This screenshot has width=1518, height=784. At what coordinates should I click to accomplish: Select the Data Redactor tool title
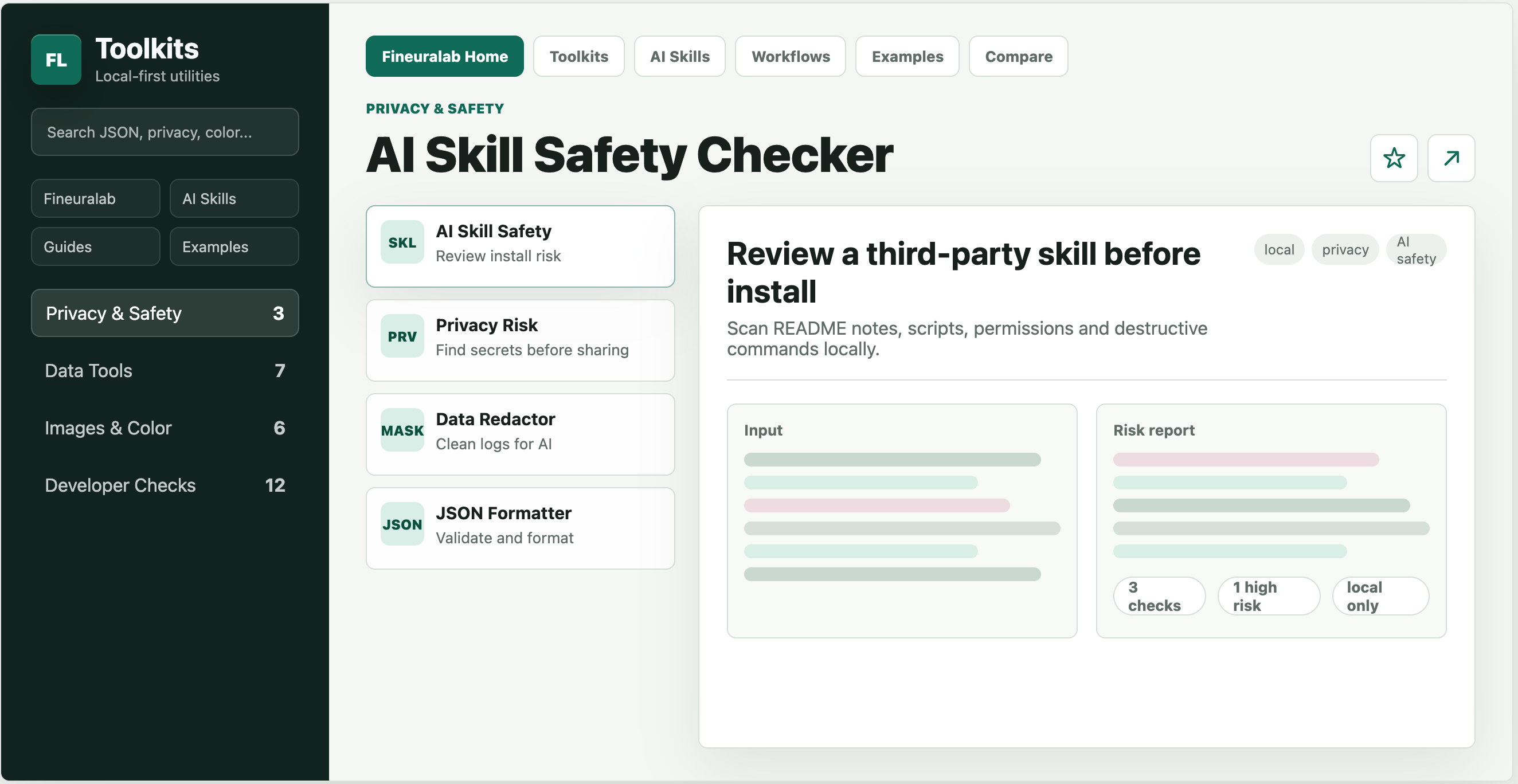click(x=496, y=420)
